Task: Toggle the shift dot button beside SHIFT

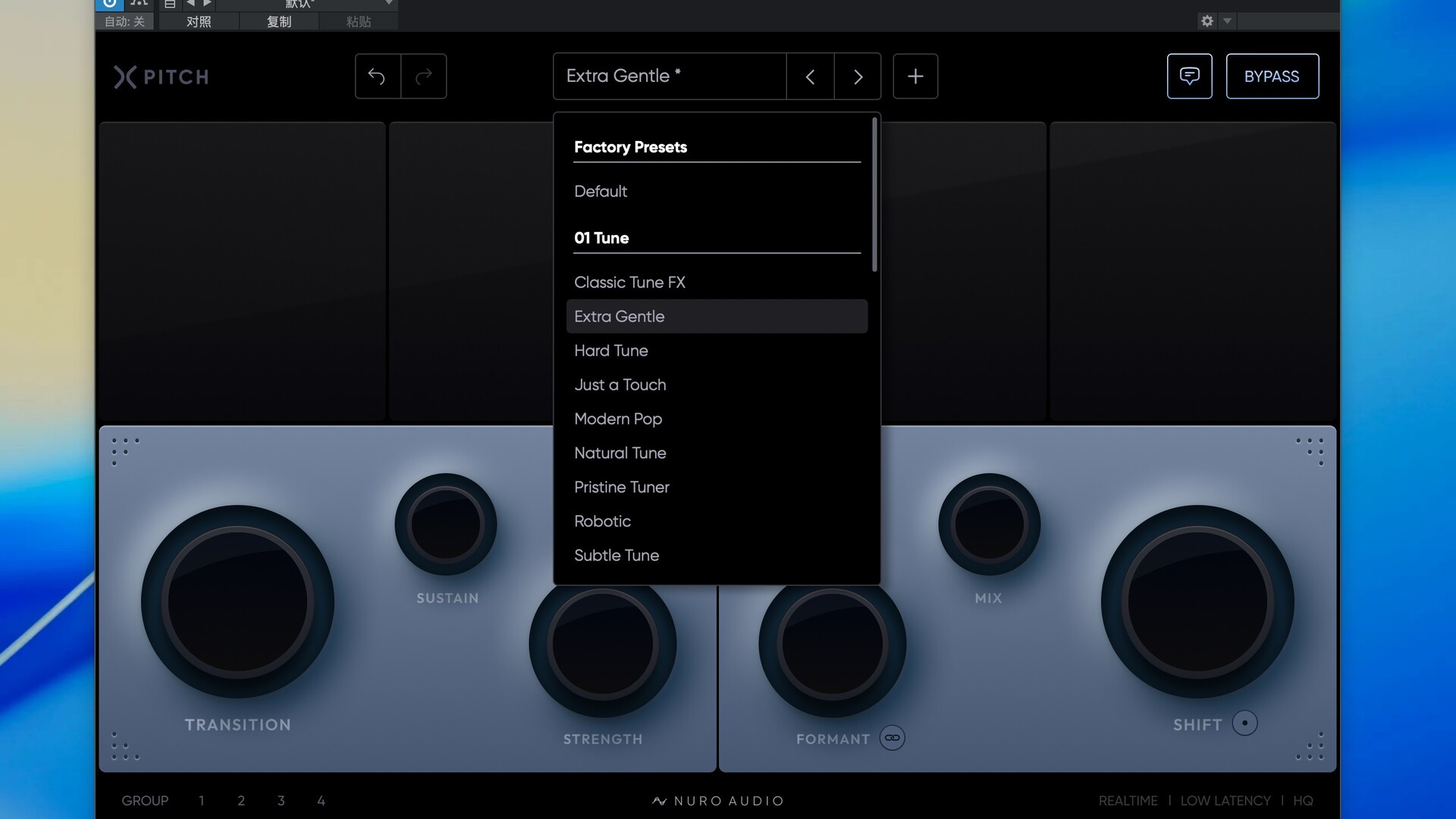Action: pyautogui.click(x=1244, y=723)
